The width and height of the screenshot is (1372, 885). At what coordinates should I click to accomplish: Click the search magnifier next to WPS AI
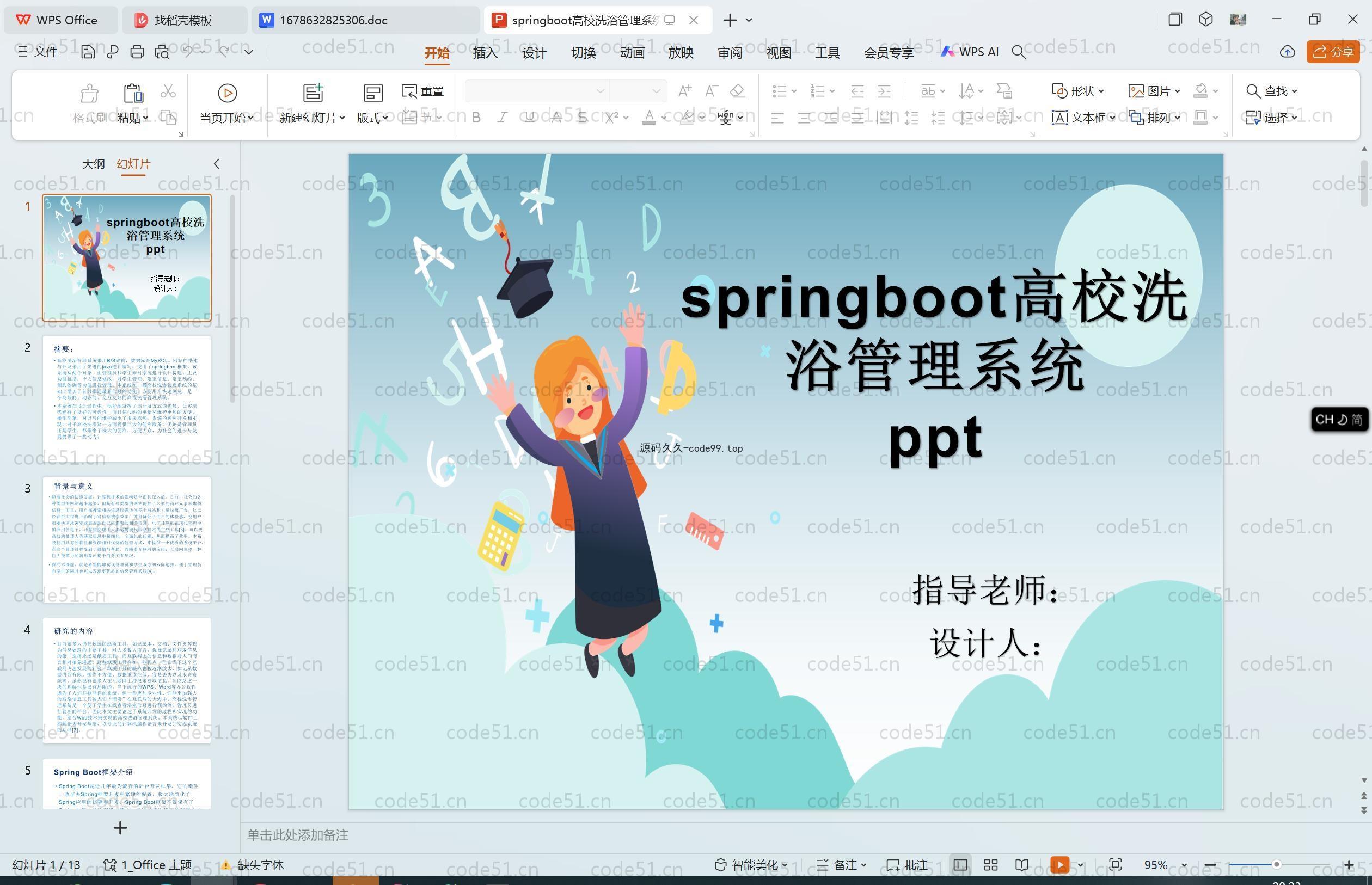(x=1019, y=52)
